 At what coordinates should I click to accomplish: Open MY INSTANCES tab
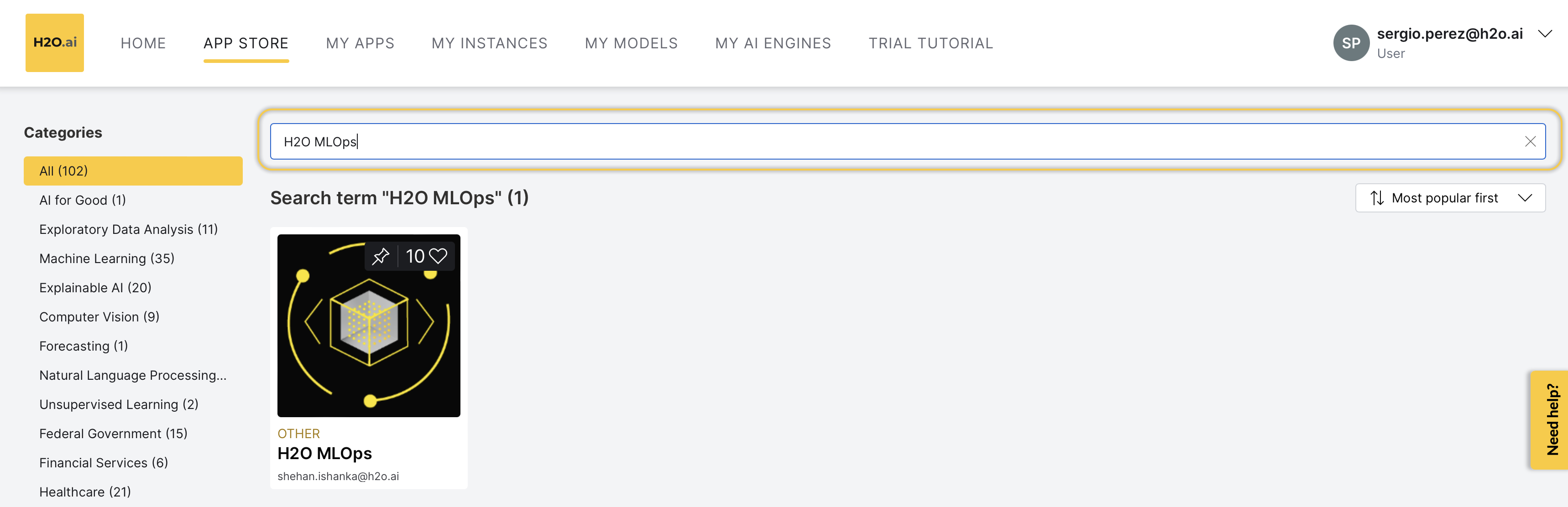click(x=489, y=43)
